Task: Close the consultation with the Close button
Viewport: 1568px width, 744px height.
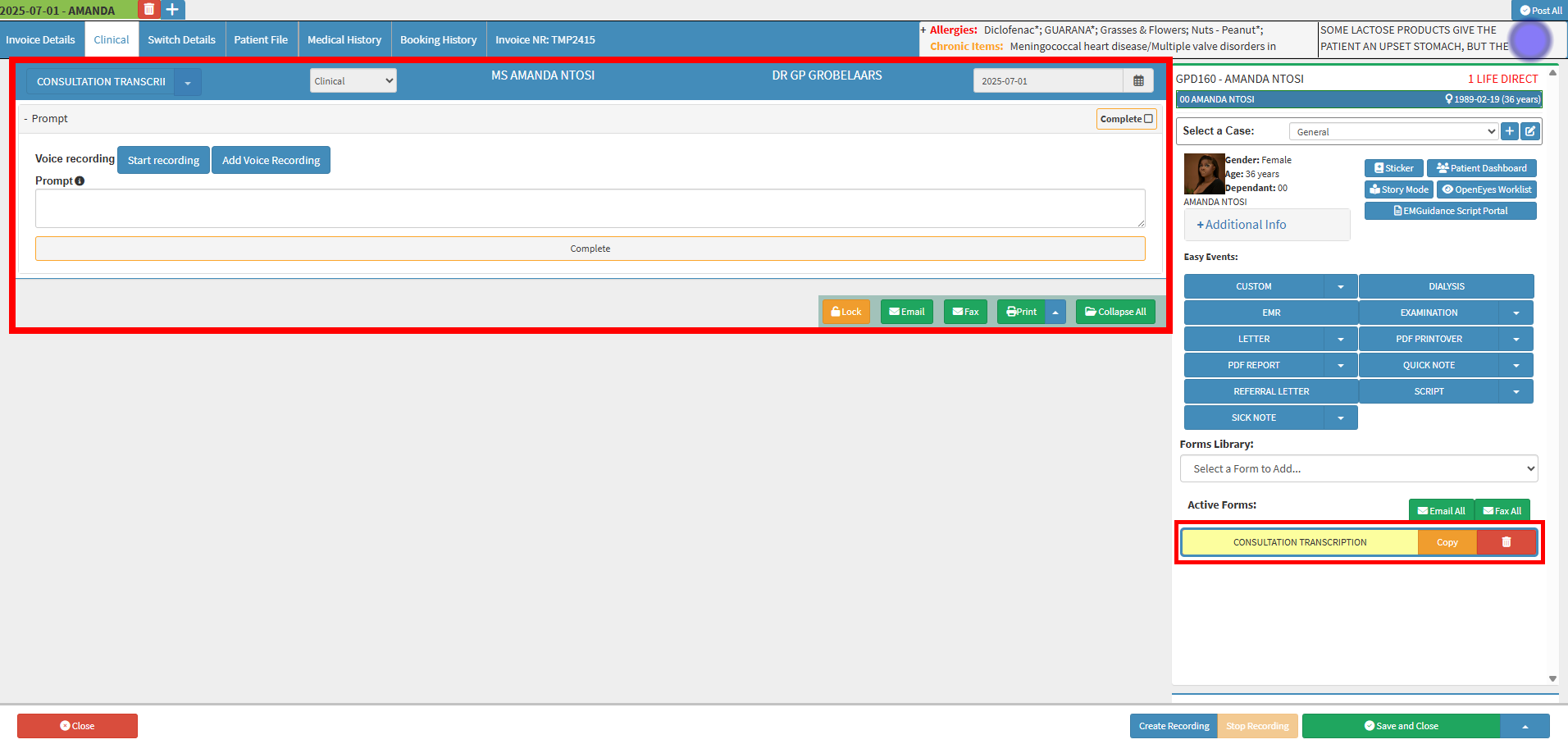Action: (77, 726)
